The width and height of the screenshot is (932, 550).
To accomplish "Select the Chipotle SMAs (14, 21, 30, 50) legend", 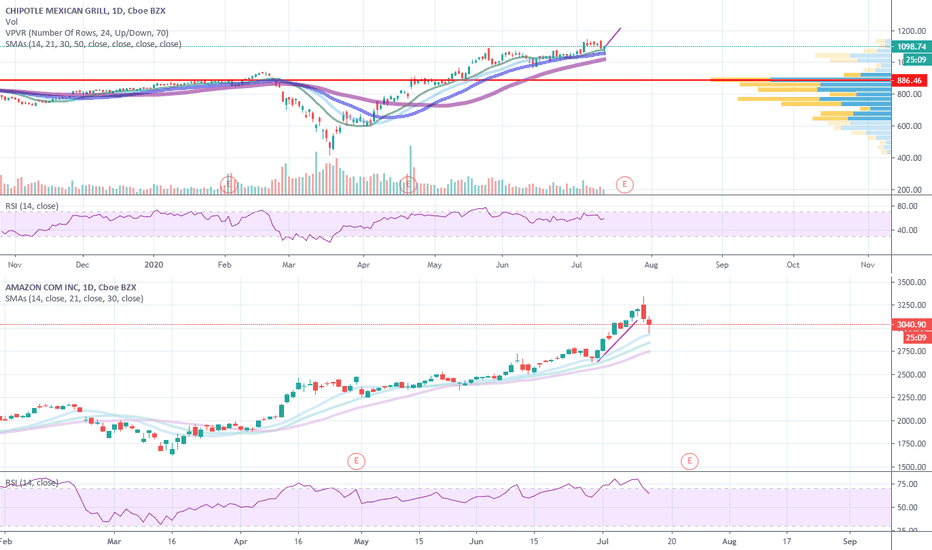I will (93, 44).
